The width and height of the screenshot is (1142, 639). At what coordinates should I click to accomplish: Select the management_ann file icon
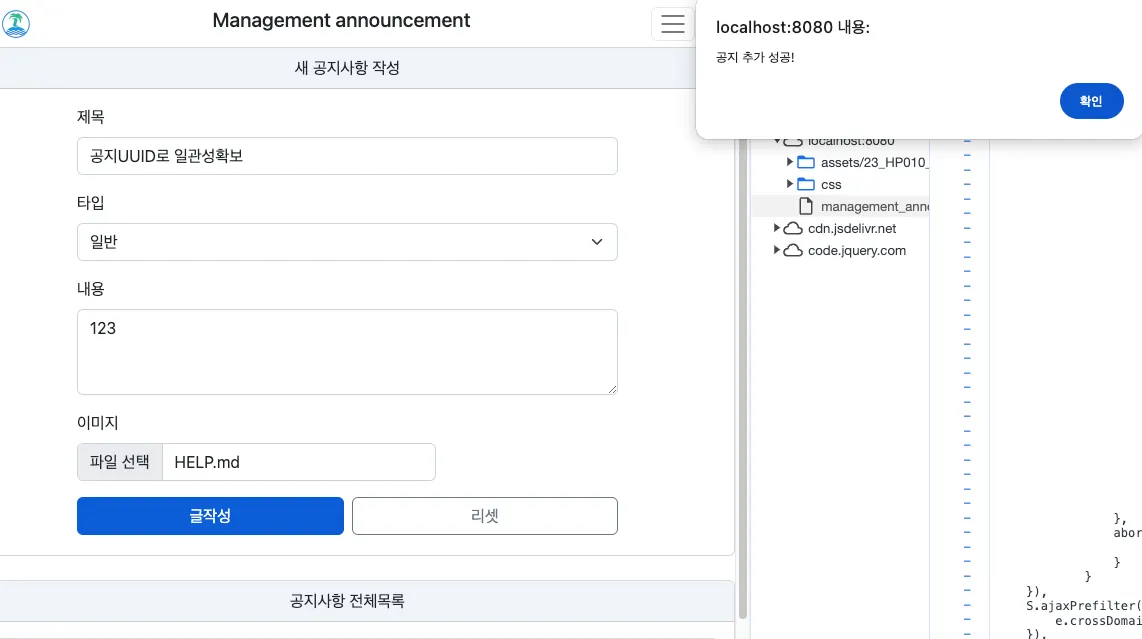[x=806, y=206]
